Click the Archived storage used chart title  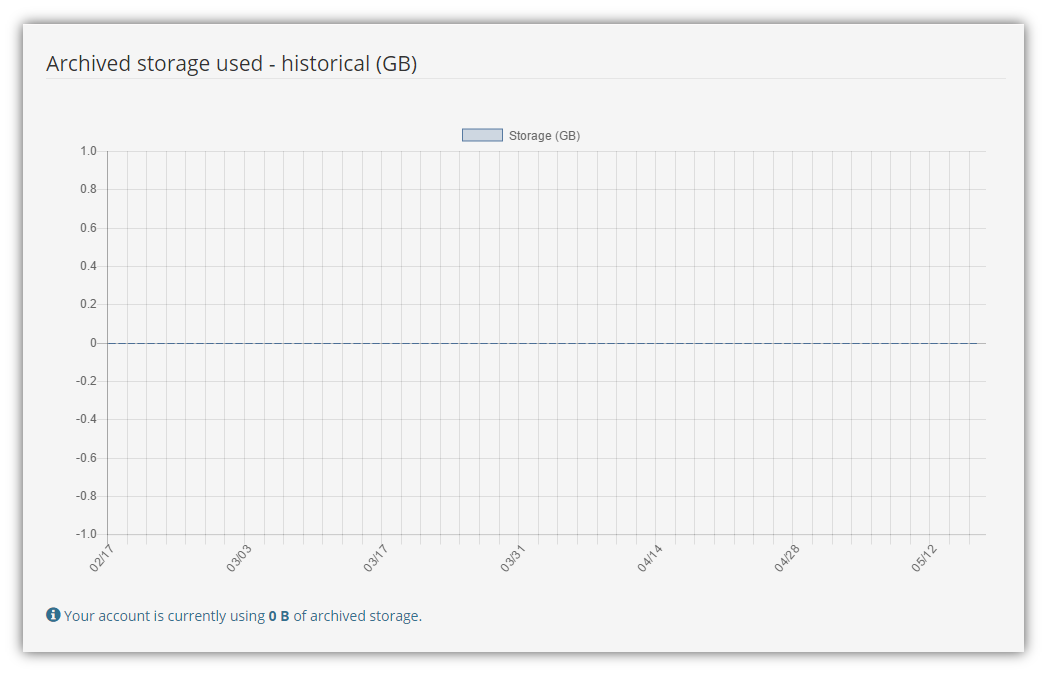tap(231, 63)
